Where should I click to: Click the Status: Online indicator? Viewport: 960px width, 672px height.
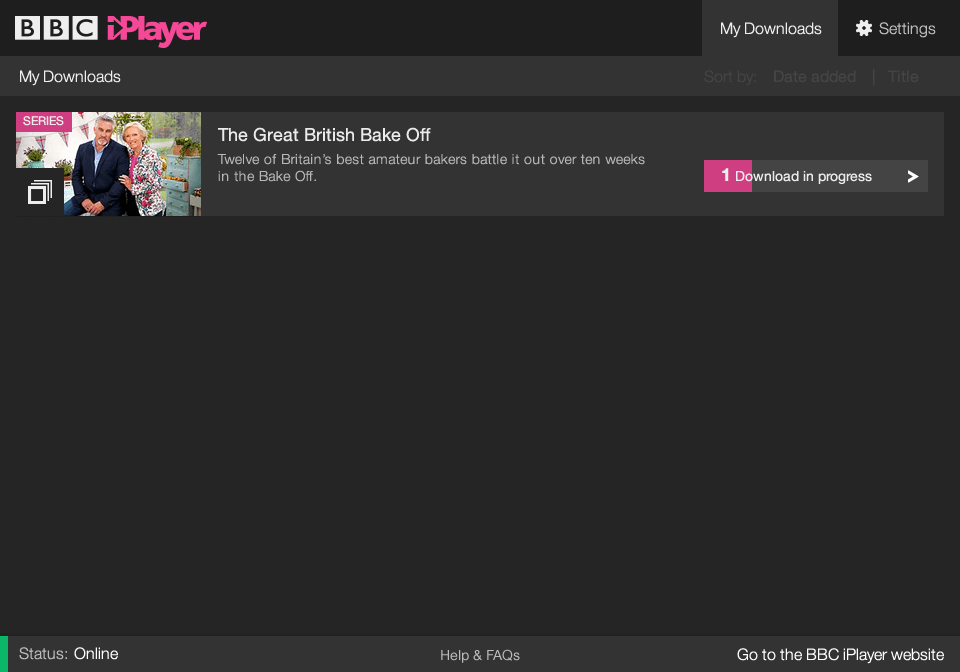tap(69, 654)
